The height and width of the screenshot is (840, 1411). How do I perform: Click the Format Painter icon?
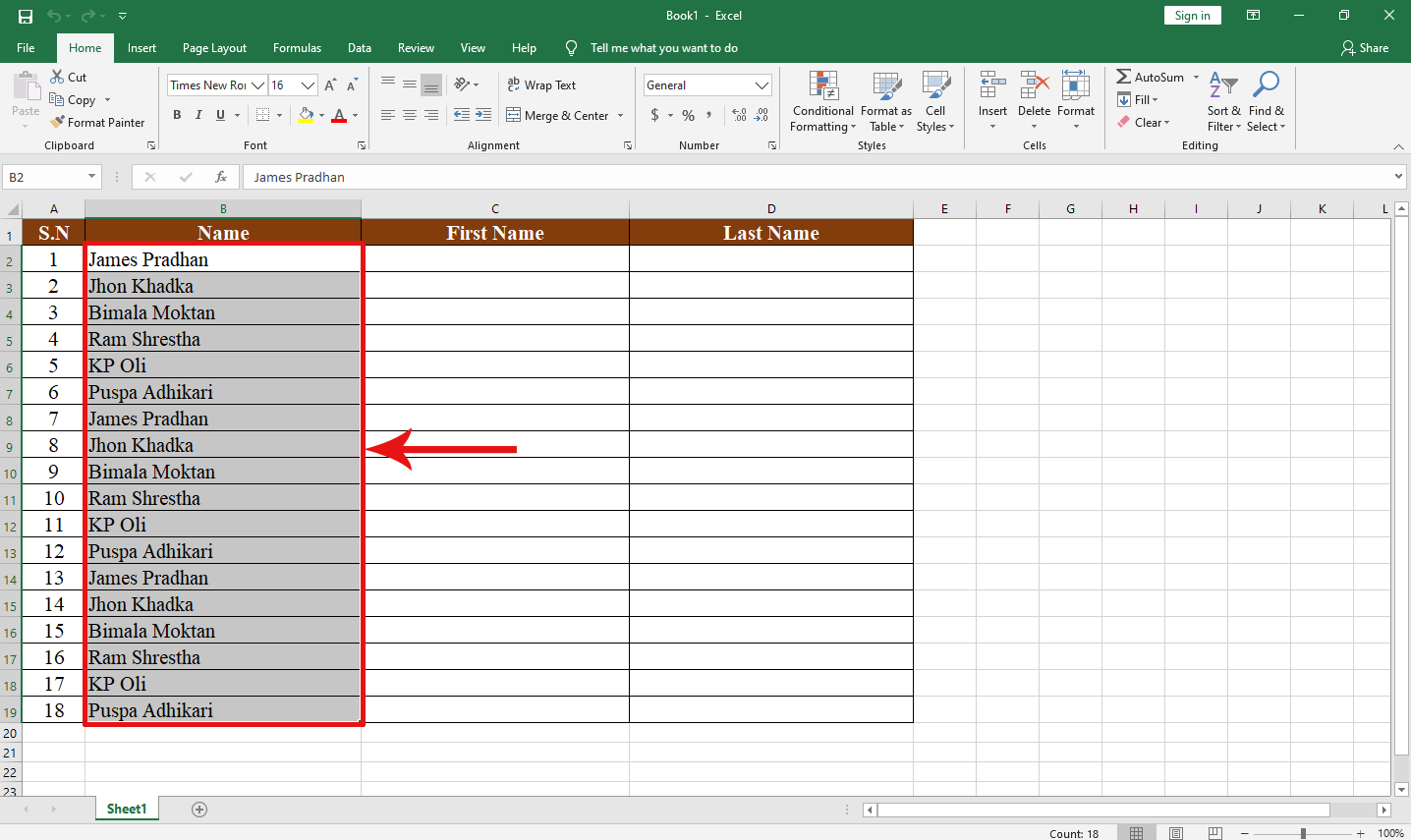[59, 122]
